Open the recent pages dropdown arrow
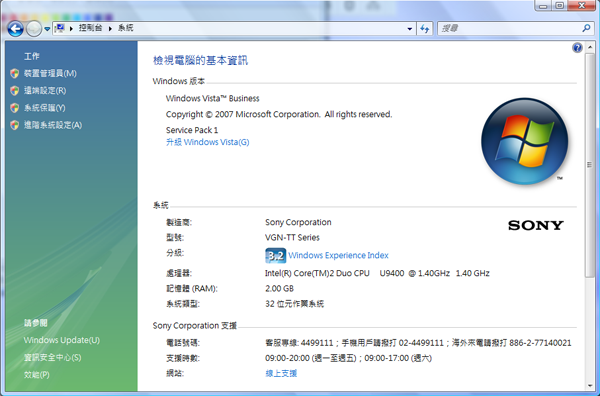 tap(47, 29)
